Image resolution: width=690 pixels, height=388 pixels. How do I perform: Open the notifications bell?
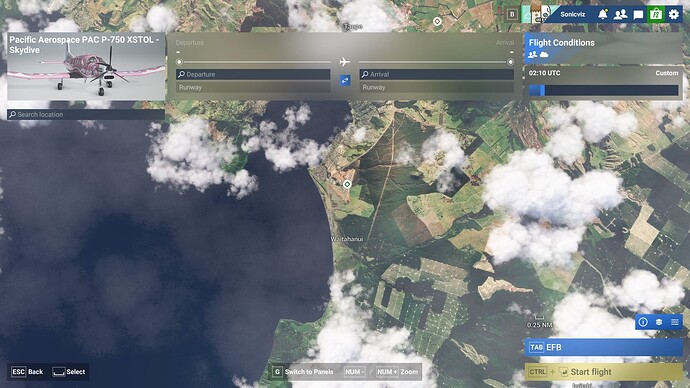(602, 15)
